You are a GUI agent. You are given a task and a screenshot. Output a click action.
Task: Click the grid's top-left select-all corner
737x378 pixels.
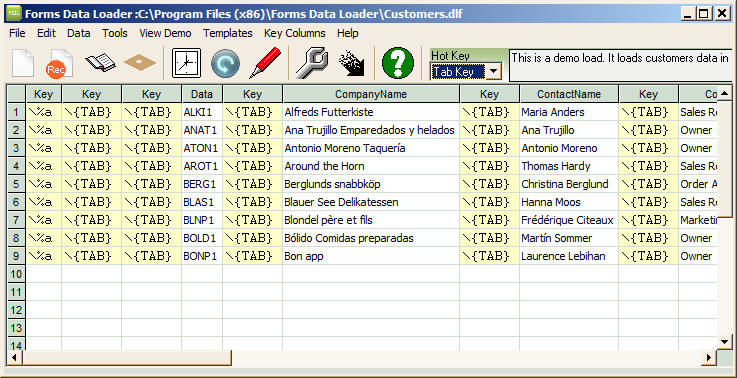[x=17, y=94]
